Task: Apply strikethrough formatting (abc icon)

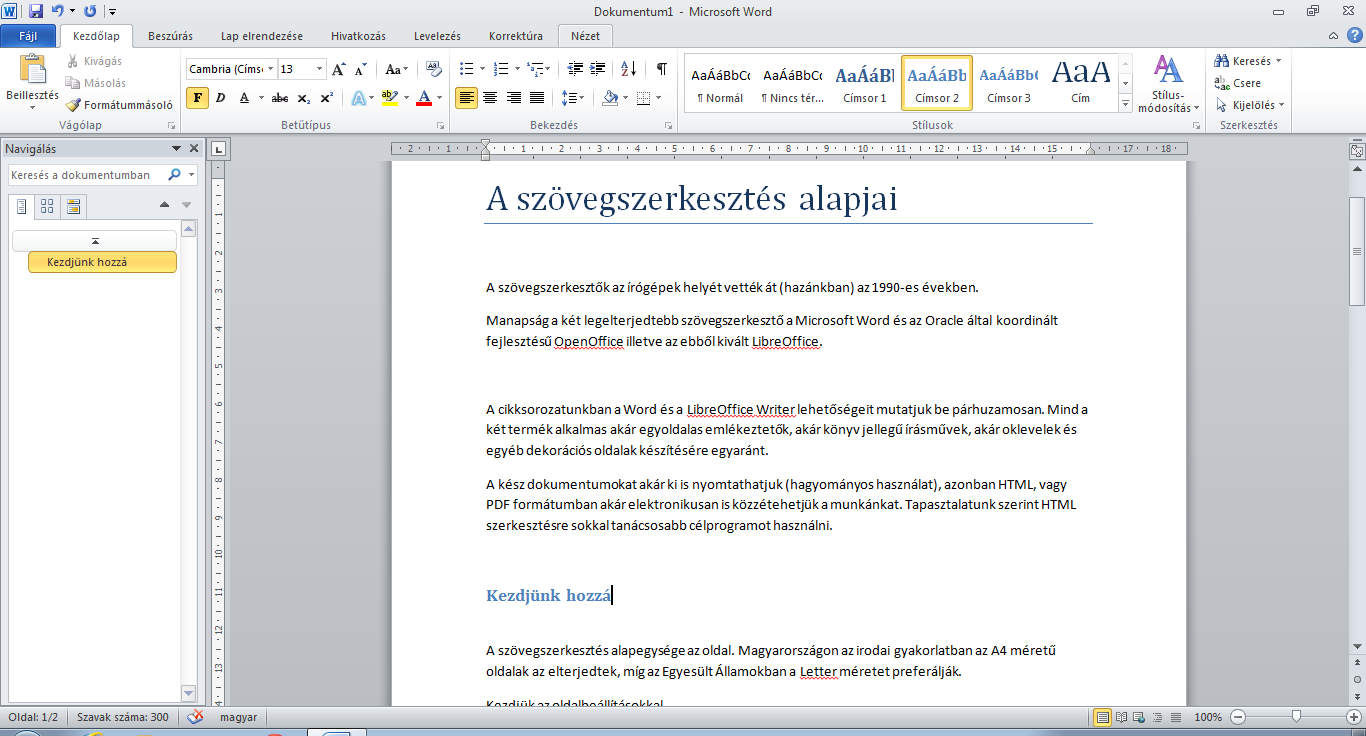Action: pyautogui.click(x=280, y=98)
